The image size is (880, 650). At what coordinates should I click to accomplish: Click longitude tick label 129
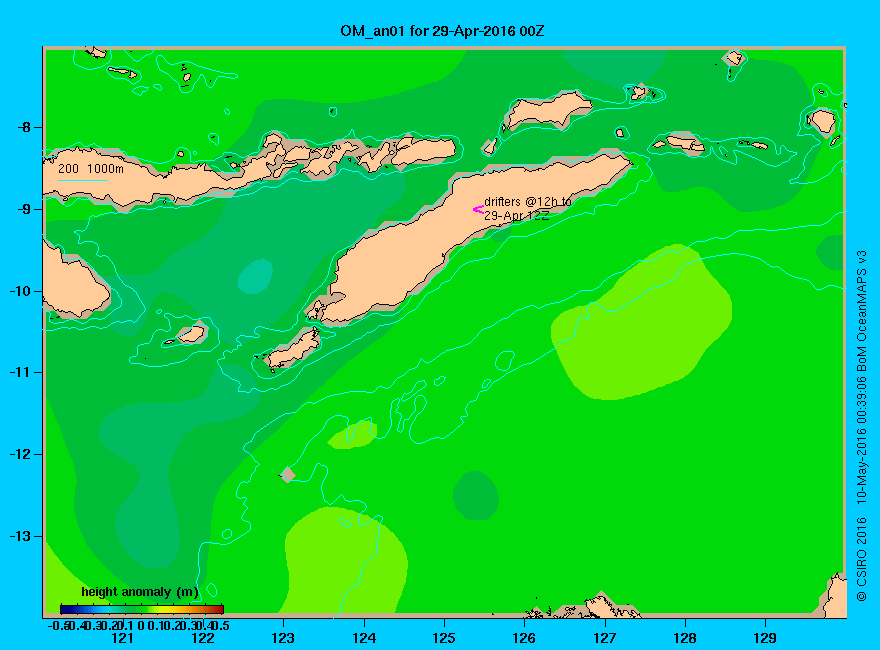click(x=765, y=638)
